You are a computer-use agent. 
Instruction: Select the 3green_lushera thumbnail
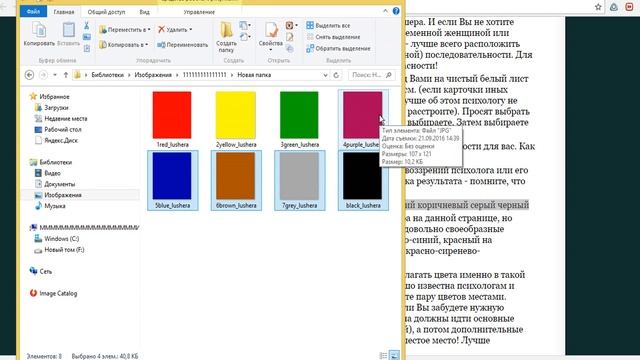[299, 115]
